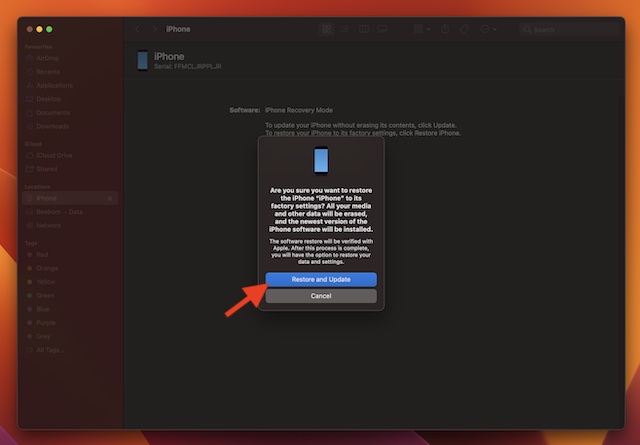Go back using the toolbar back arrow

pos(138,29)
